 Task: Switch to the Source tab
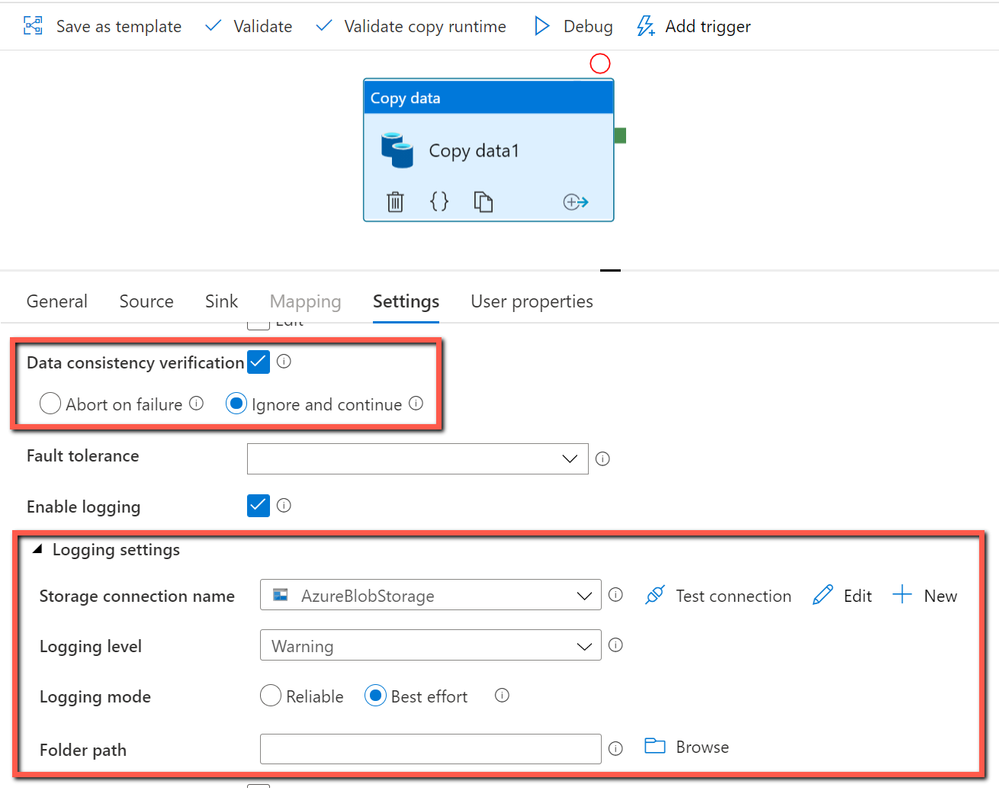tap(147, 301)
